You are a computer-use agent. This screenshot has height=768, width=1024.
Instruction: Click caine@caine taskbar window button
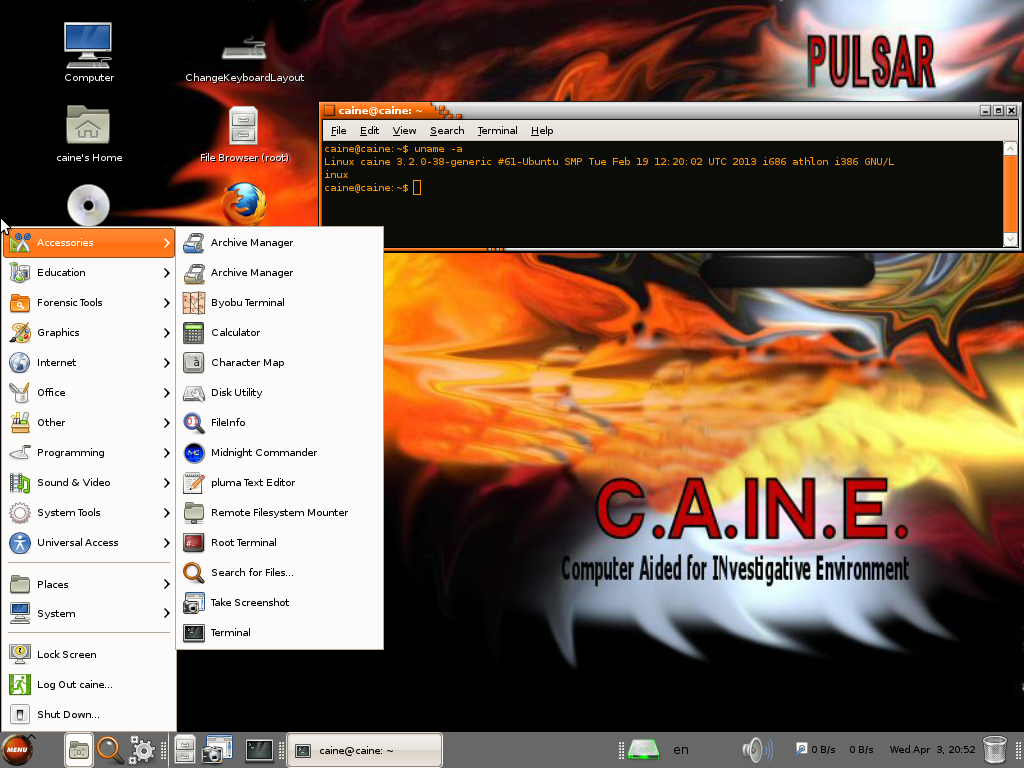click(364, 750)
